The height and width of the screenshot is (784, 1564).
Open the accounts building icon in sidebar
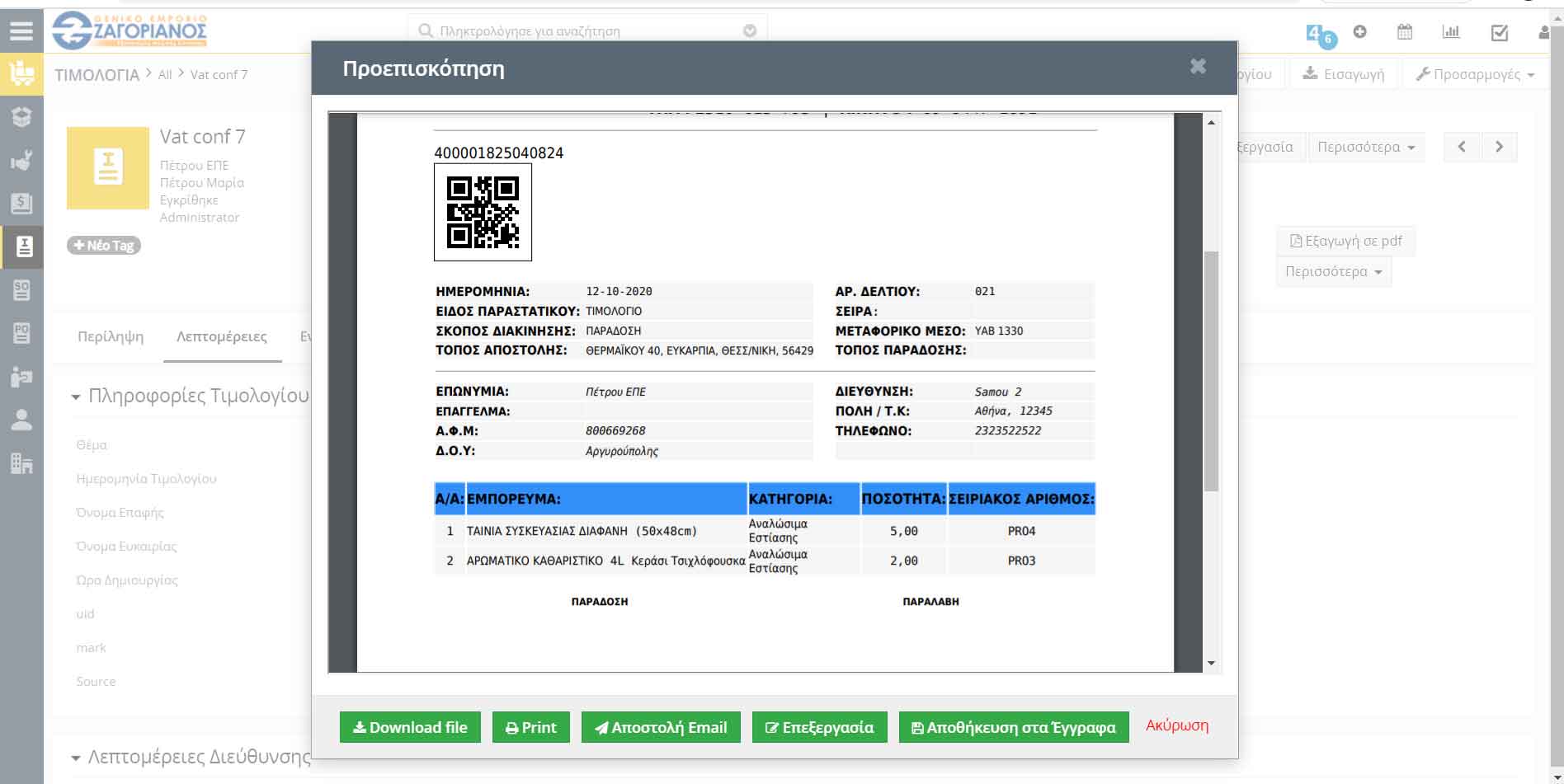click(x=21, y=463)
